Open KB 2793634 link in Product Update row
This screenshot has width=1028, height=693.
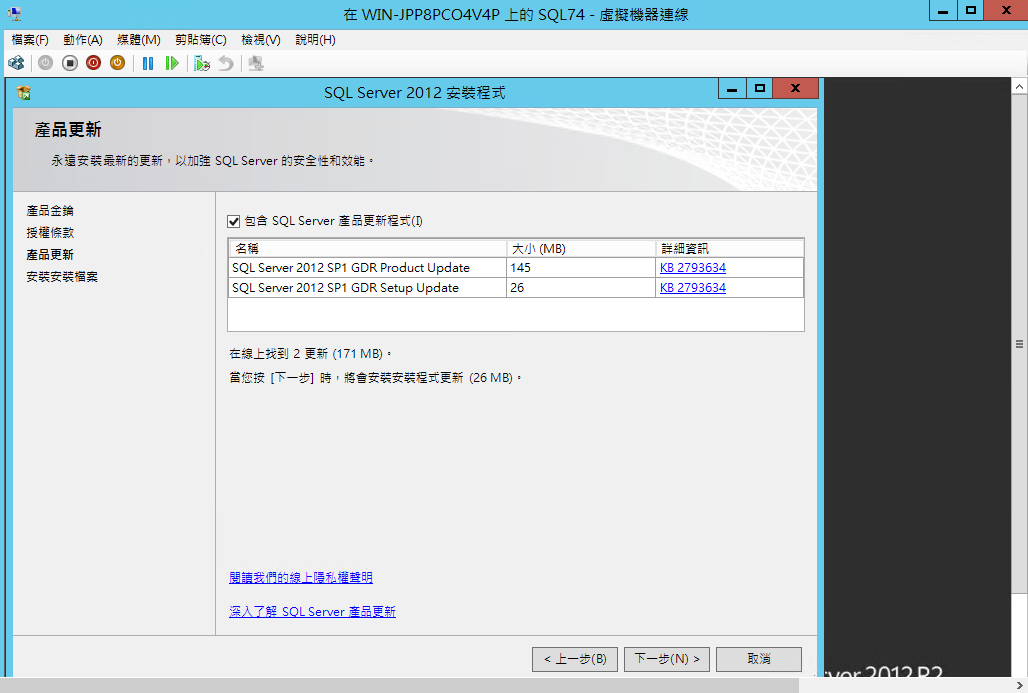(693, 267)
